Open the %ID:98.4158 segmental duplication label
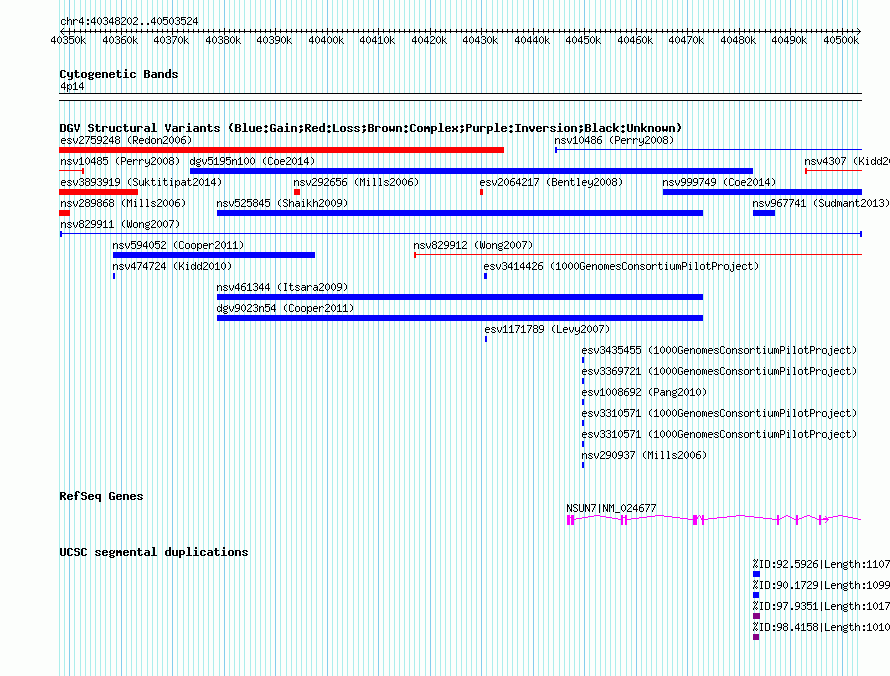The width and height of the screenshot is (890, 676). 821,627
